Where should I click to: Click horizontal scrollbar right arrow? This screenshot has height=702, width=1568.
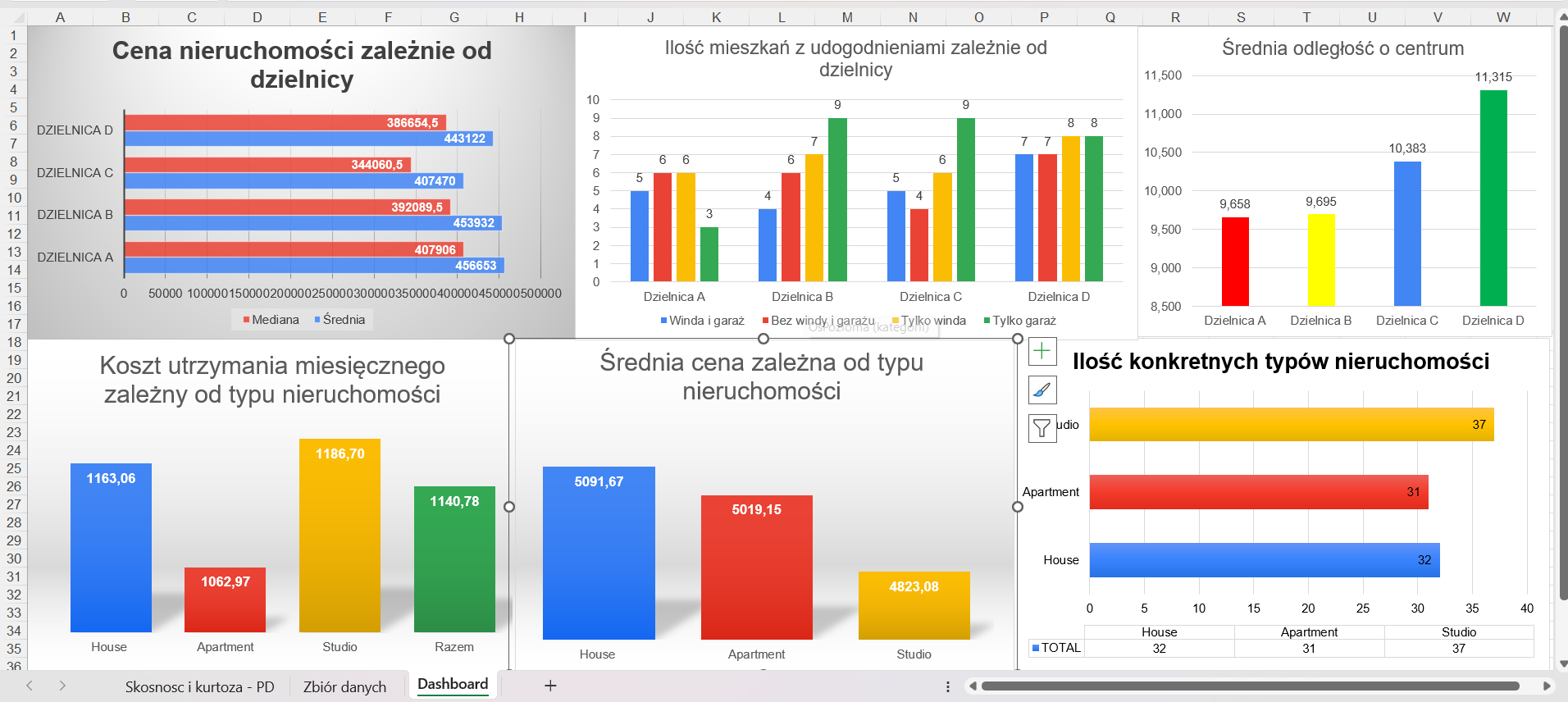1547,686
